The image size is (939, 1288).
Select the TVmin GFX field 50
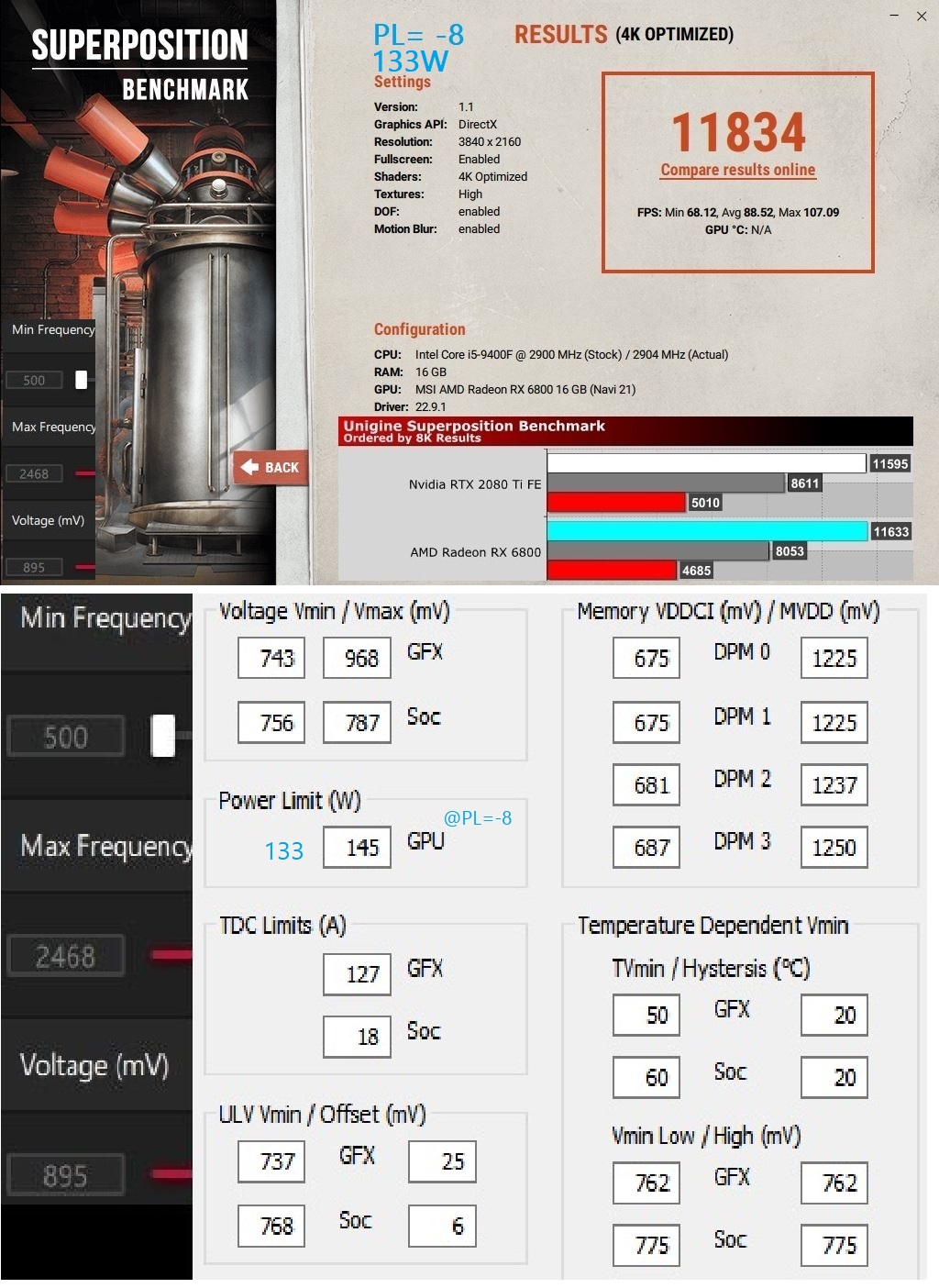(x=646, y=1016)
